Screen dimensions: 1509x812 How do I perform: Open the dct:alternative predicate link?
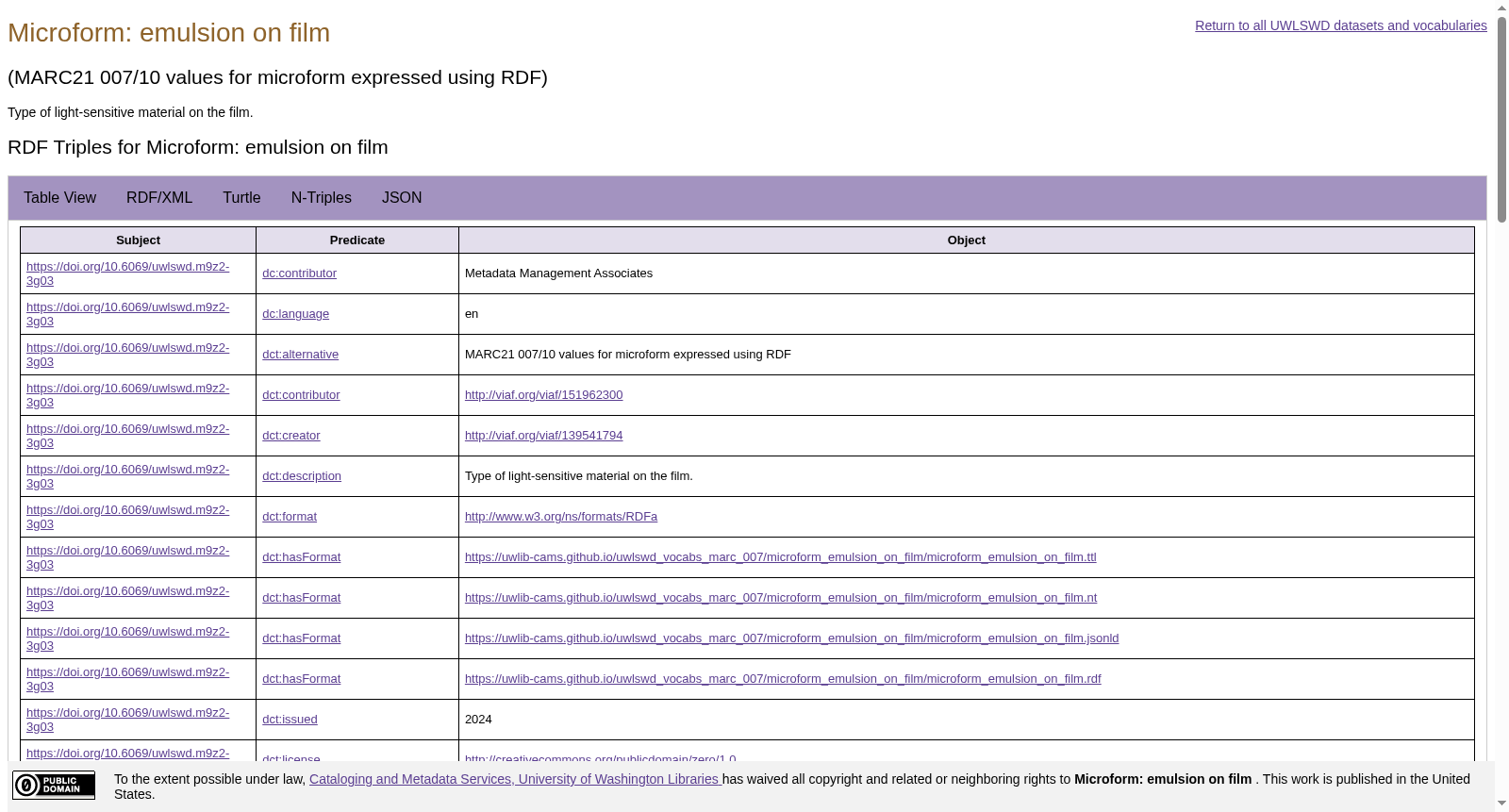[x=300, y=355]
